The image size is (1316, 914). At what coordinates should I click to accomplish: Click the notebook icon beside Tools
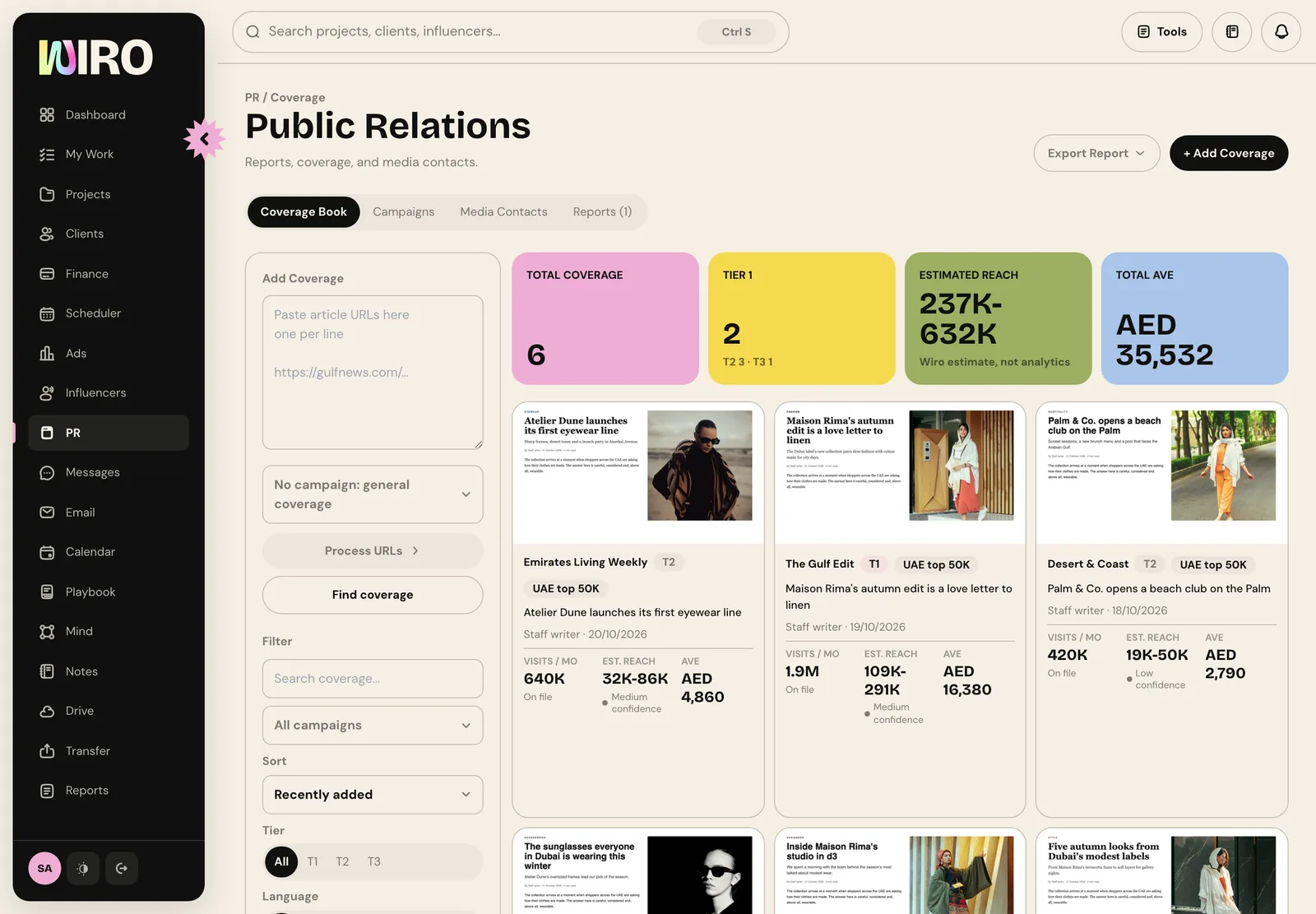click(1231, 32)
